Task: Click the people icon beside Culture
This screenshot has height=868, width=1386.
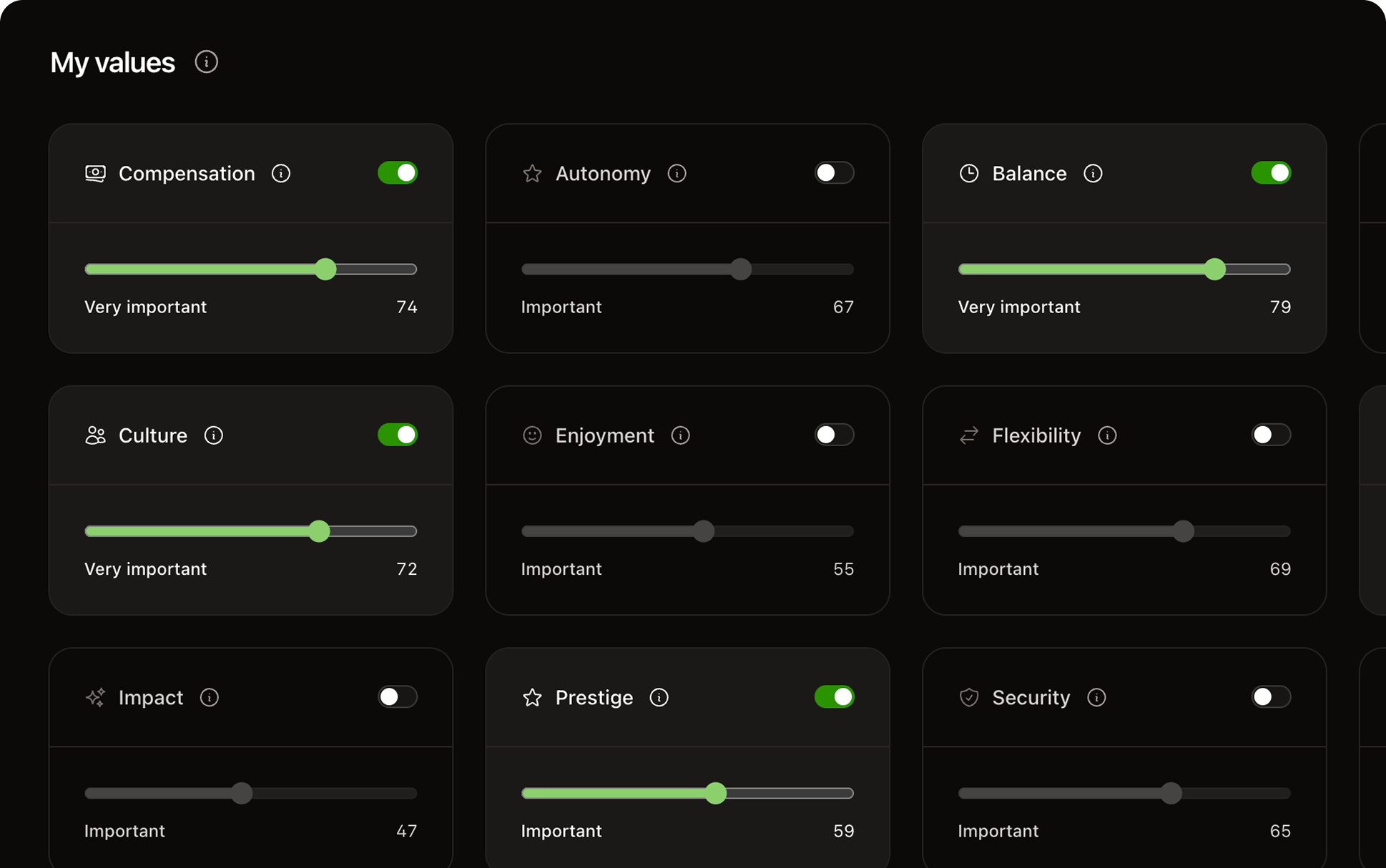Action: pos(95,435)
